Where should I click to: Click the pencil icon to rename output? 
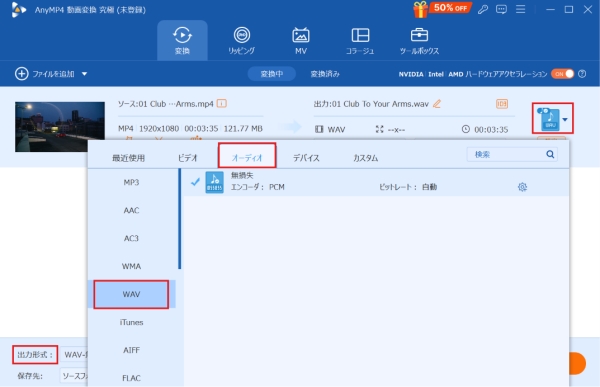(x=437, y=104)
